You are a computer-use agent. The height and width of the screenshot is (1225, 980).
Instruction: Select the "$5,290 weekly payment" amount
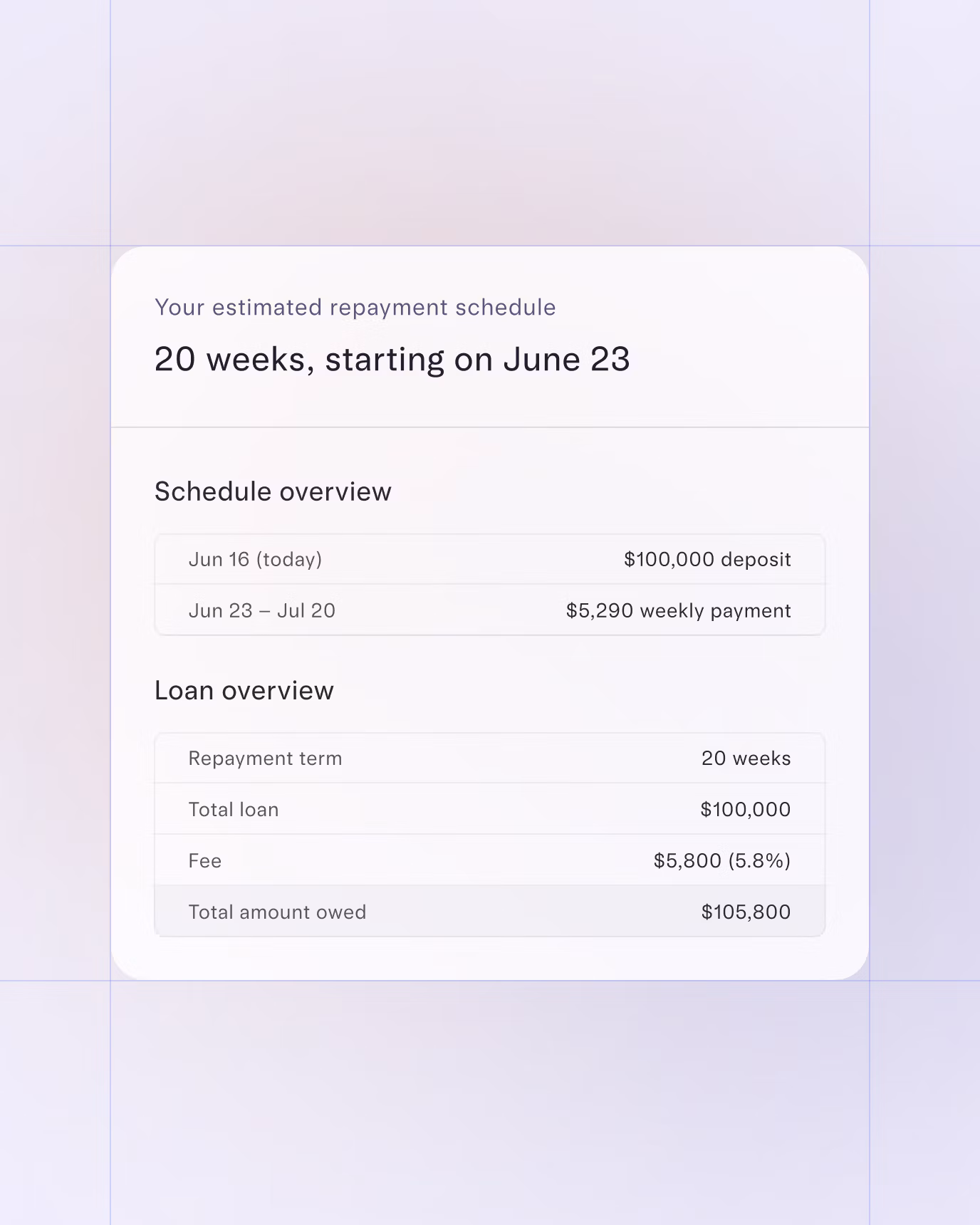pyautogui.click(x=678, y=611)
